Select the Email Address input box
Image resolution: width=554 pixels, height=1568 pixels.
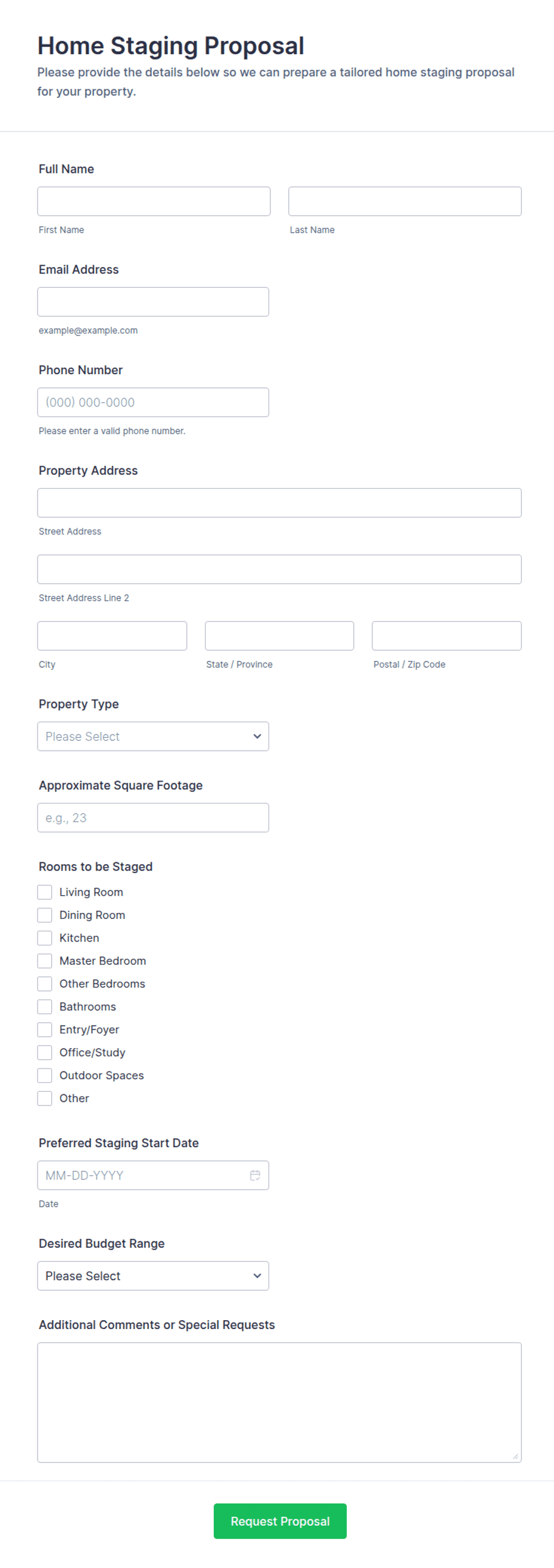tap(153, 302)
